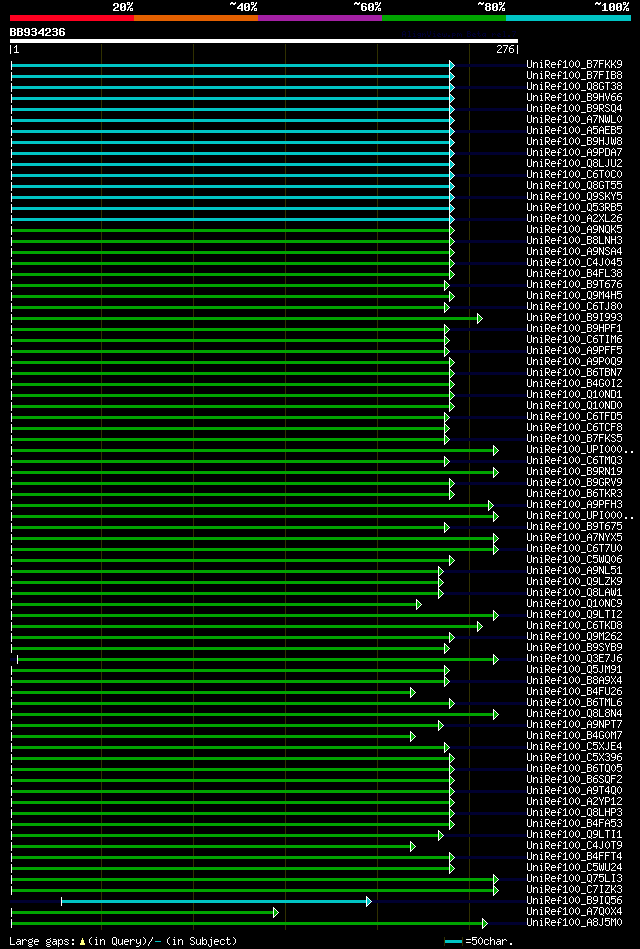Viewport: 640px width, 949px height.
Task: Select the UniRef100_B9I993 label
Action: (x=574, y=318)
